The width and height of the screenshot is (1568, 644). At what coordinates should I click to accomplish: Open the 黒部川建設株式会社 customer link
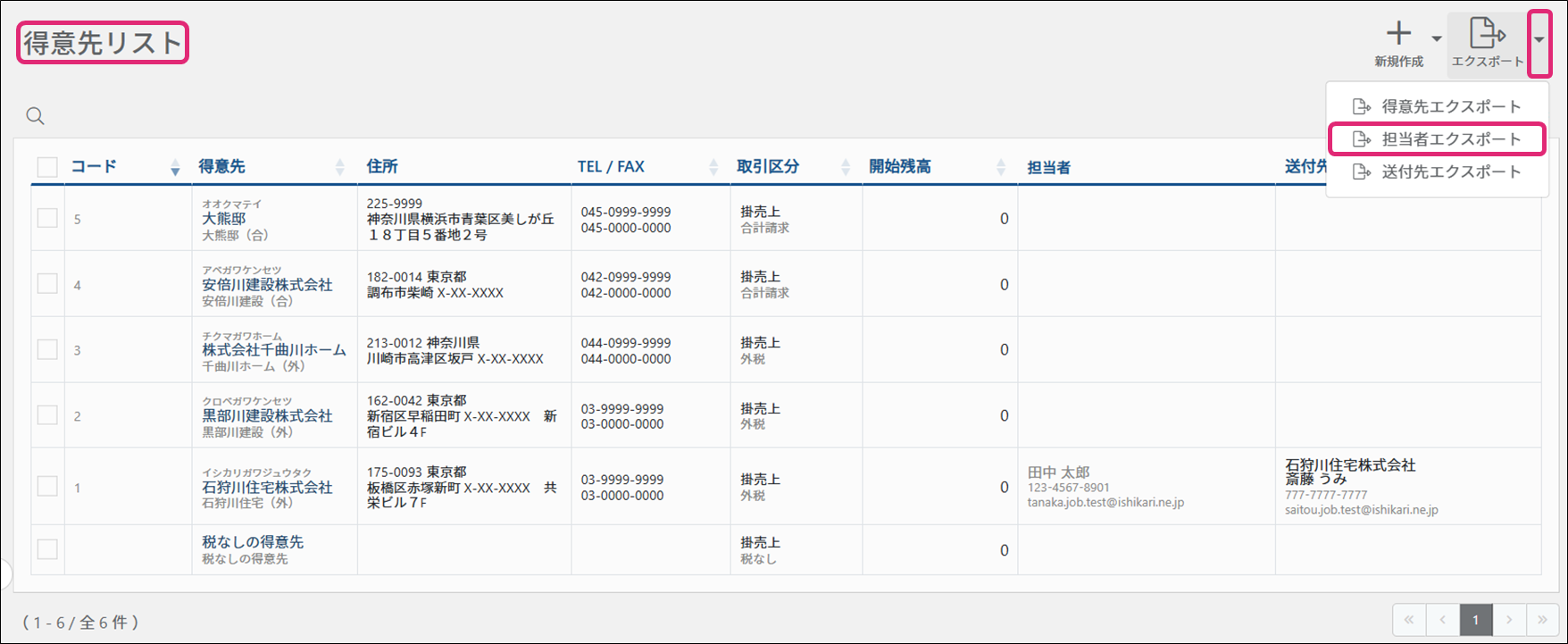(267, 416)
